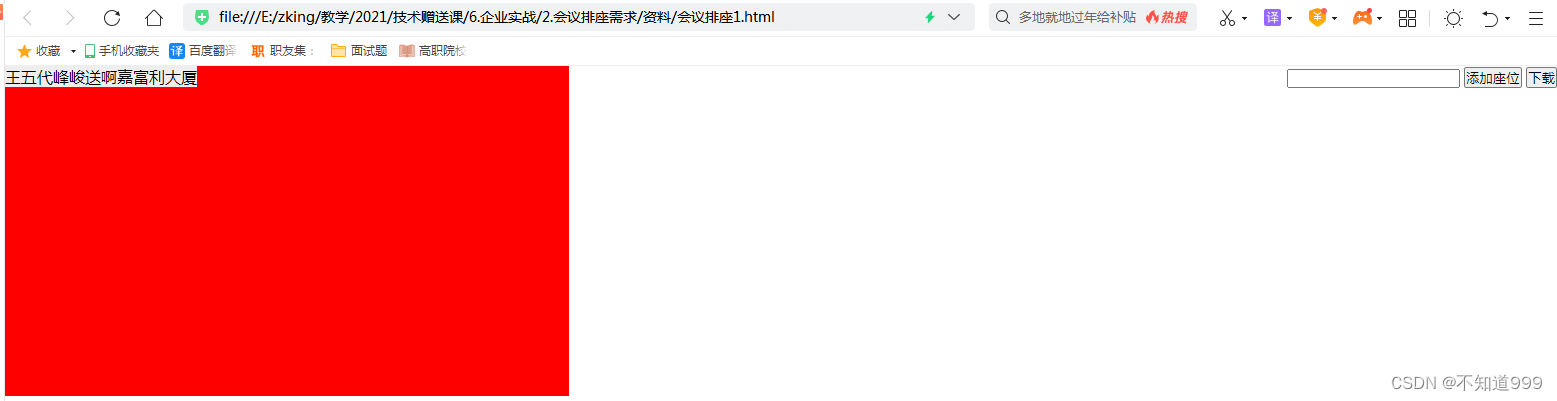Reload the page with refresh icon
The image size is (1557, 401).
point(112,18)
